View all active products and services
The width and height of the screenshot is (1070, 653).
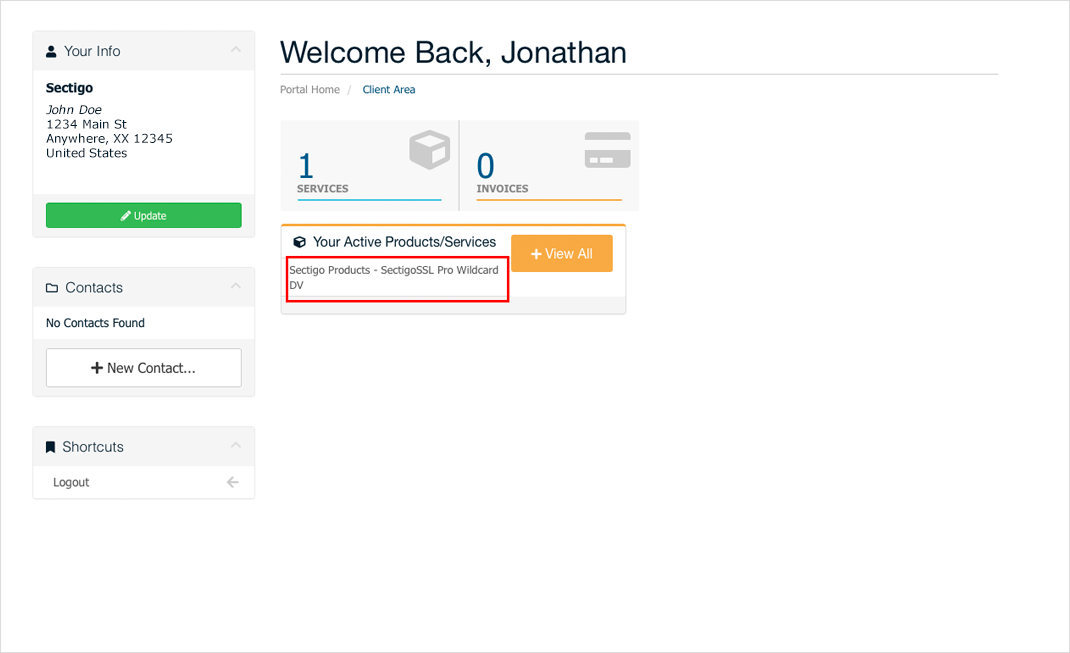coord(561,254)
